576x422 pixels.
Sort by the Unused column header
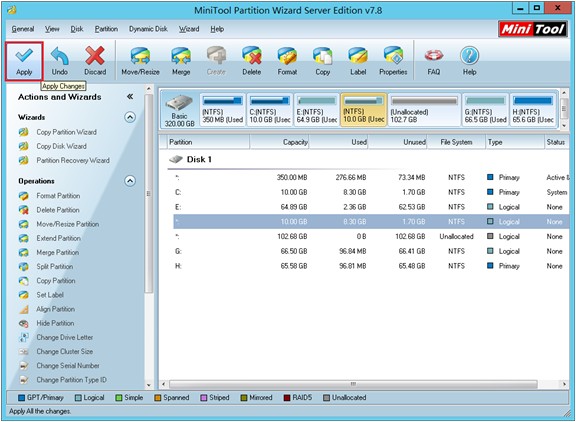click(398, 142)
